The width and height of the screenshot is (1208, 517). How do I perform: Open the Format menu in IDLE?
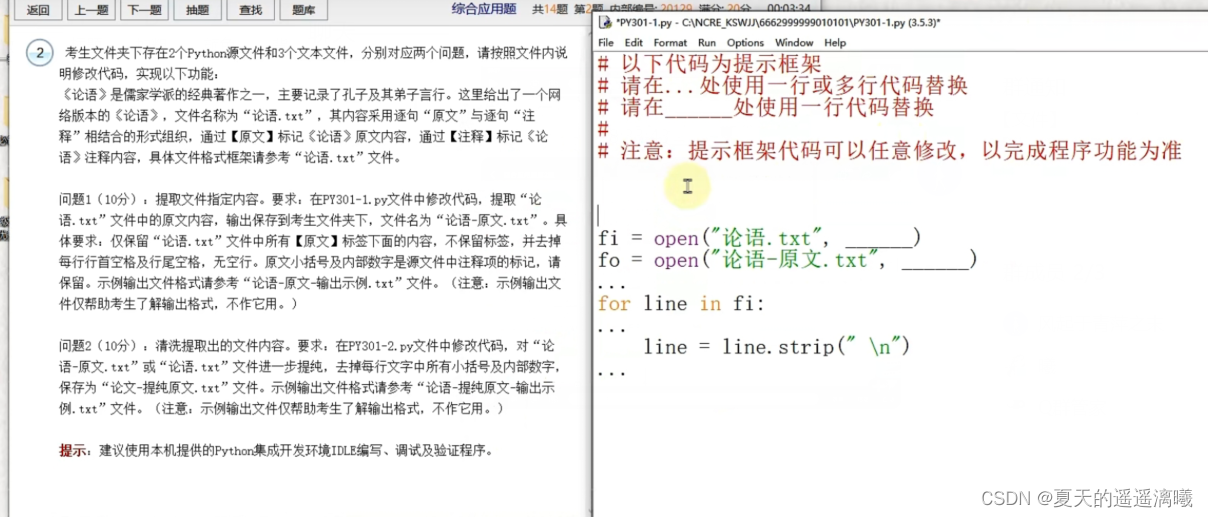tap(670, 43)
